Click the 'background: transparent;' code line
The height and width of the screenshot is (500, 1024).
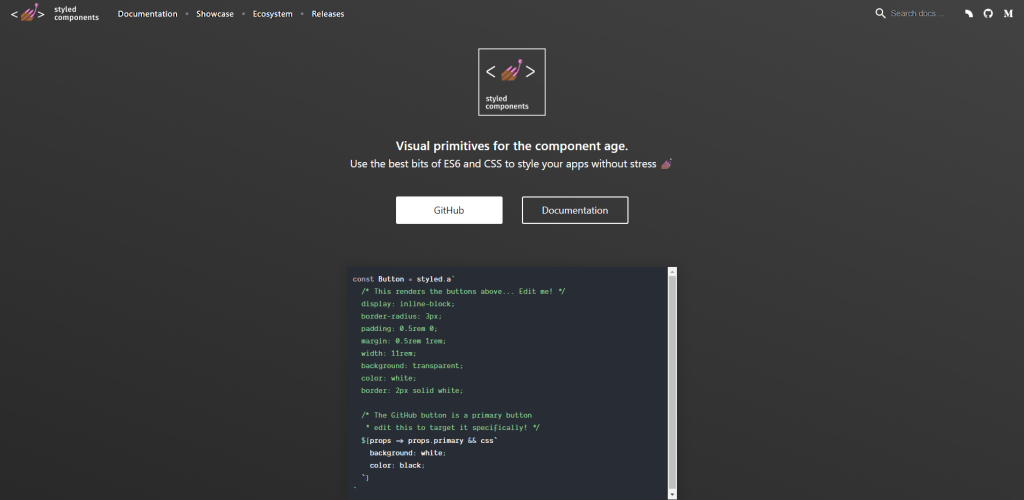[412, 366]
